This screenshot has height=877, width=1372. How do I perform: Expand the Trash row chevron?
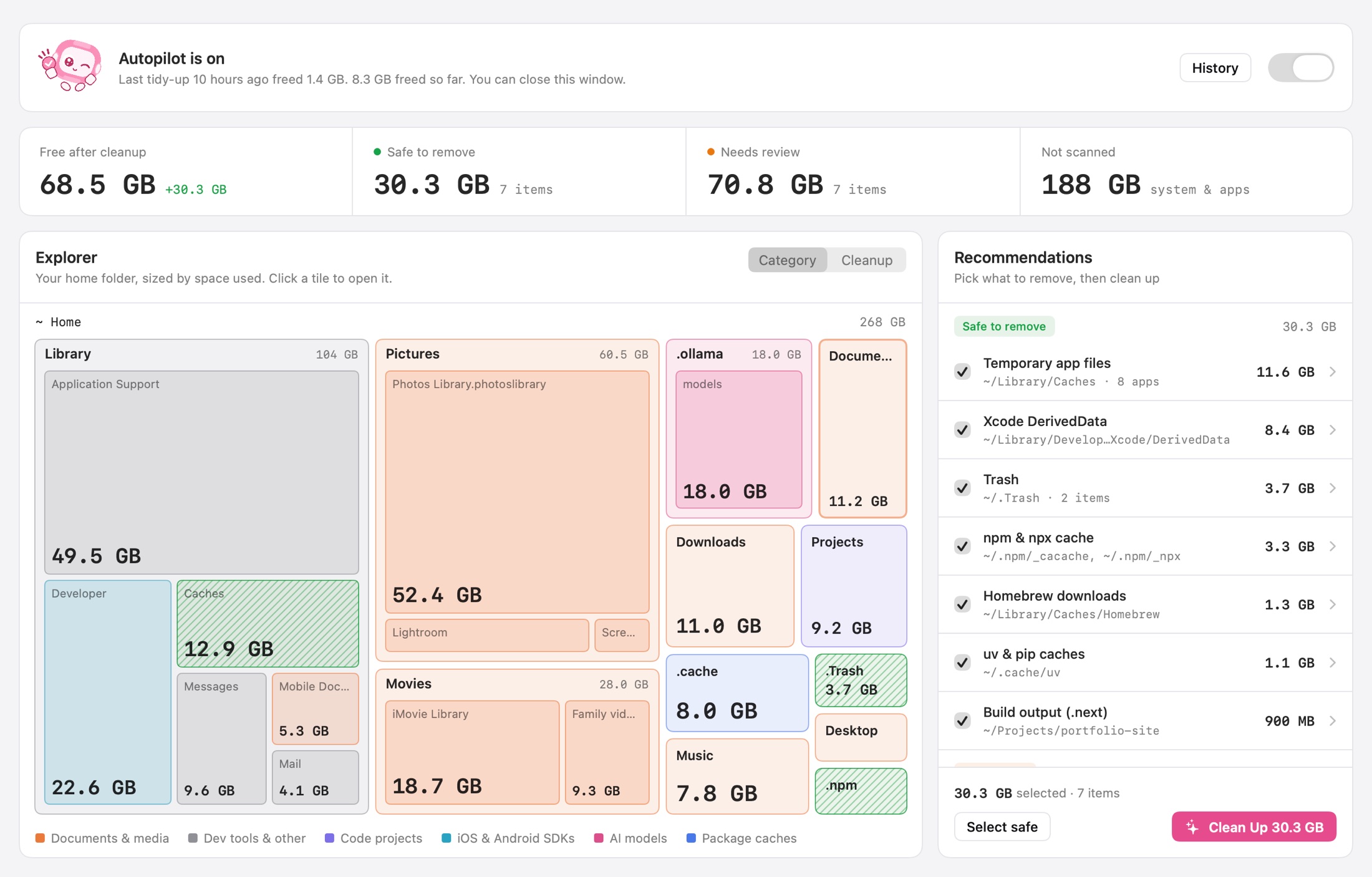[1333, 488]
